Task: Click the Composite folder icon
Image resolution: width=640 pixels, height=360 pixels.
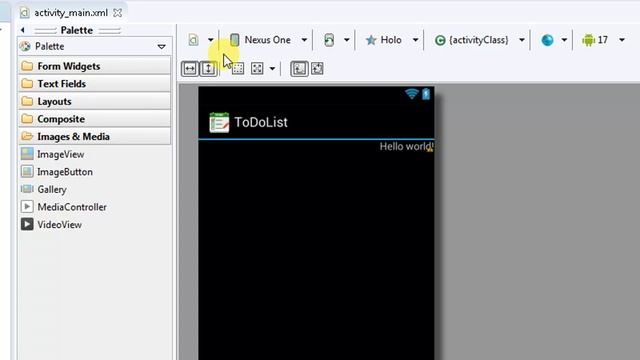Action: 27,118
